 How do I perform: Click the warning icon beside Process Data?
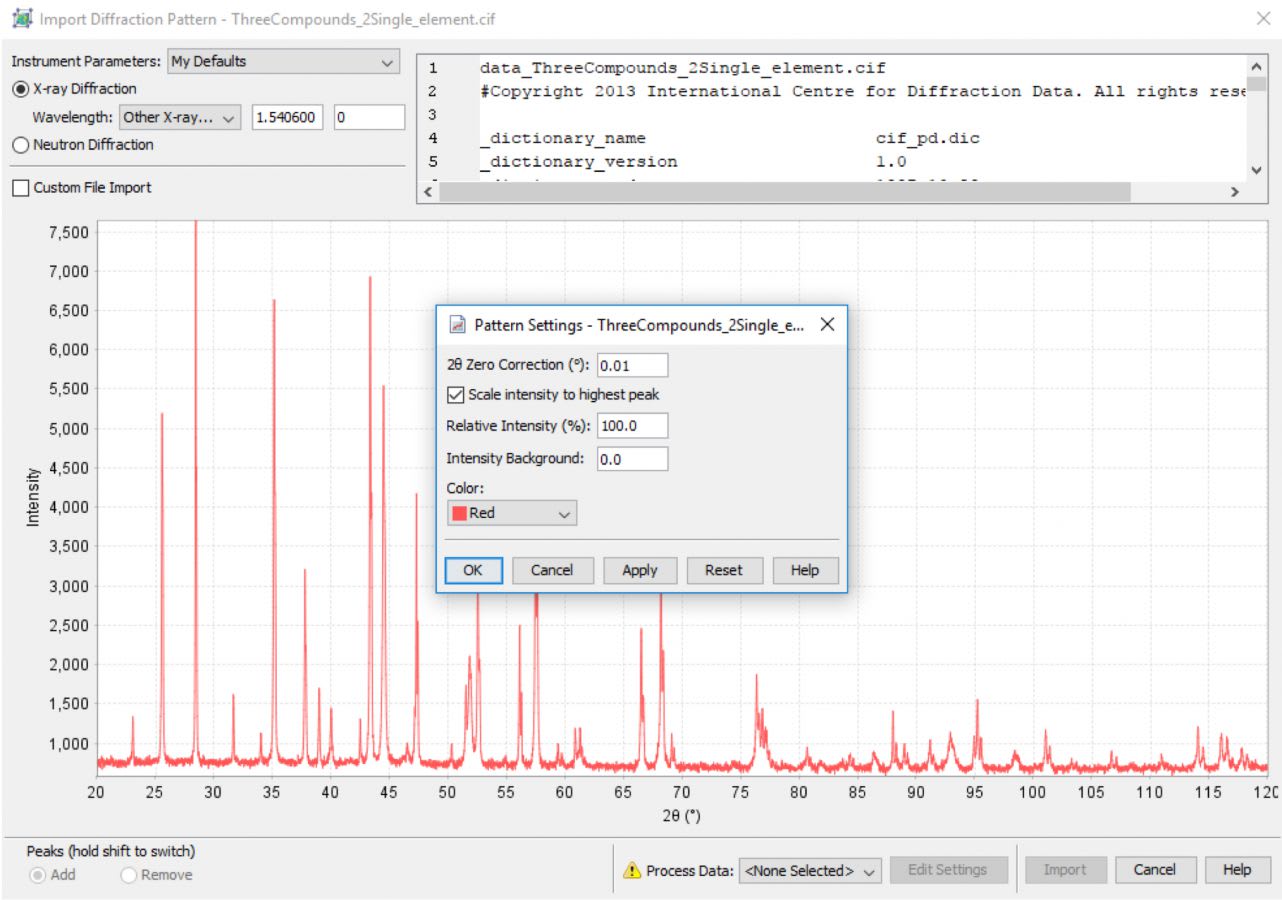coord(632,870)
